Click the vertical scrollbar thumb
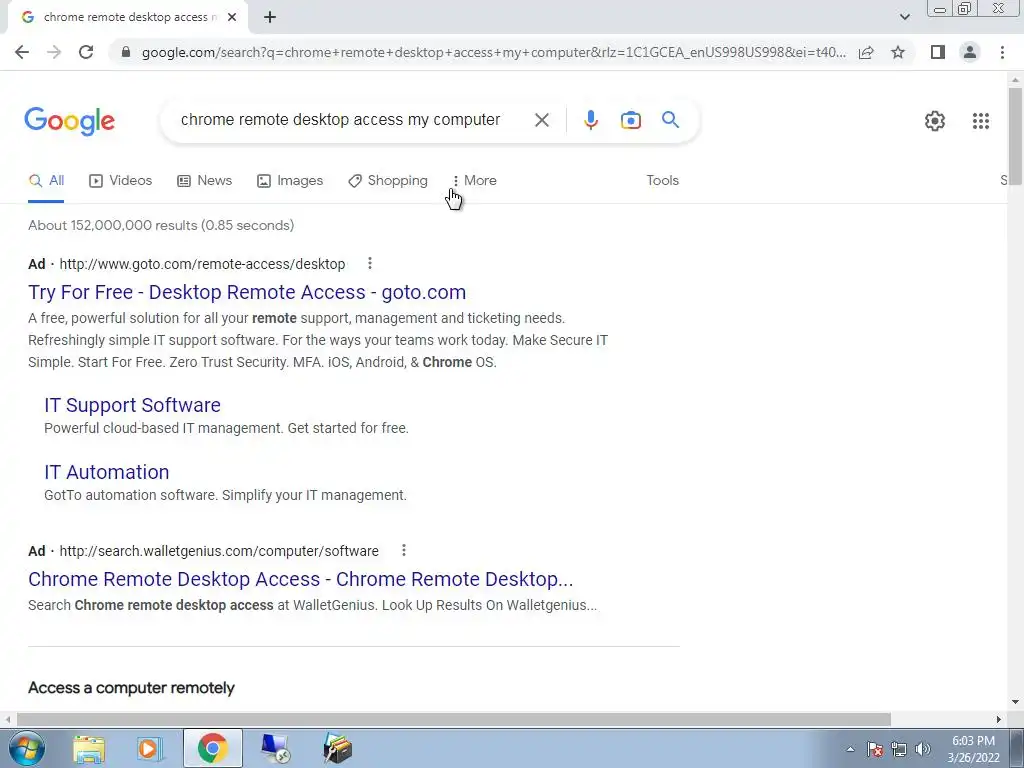Image resolution: width=1024 pixels, height=768 pixels. (x=1015, y=136)
